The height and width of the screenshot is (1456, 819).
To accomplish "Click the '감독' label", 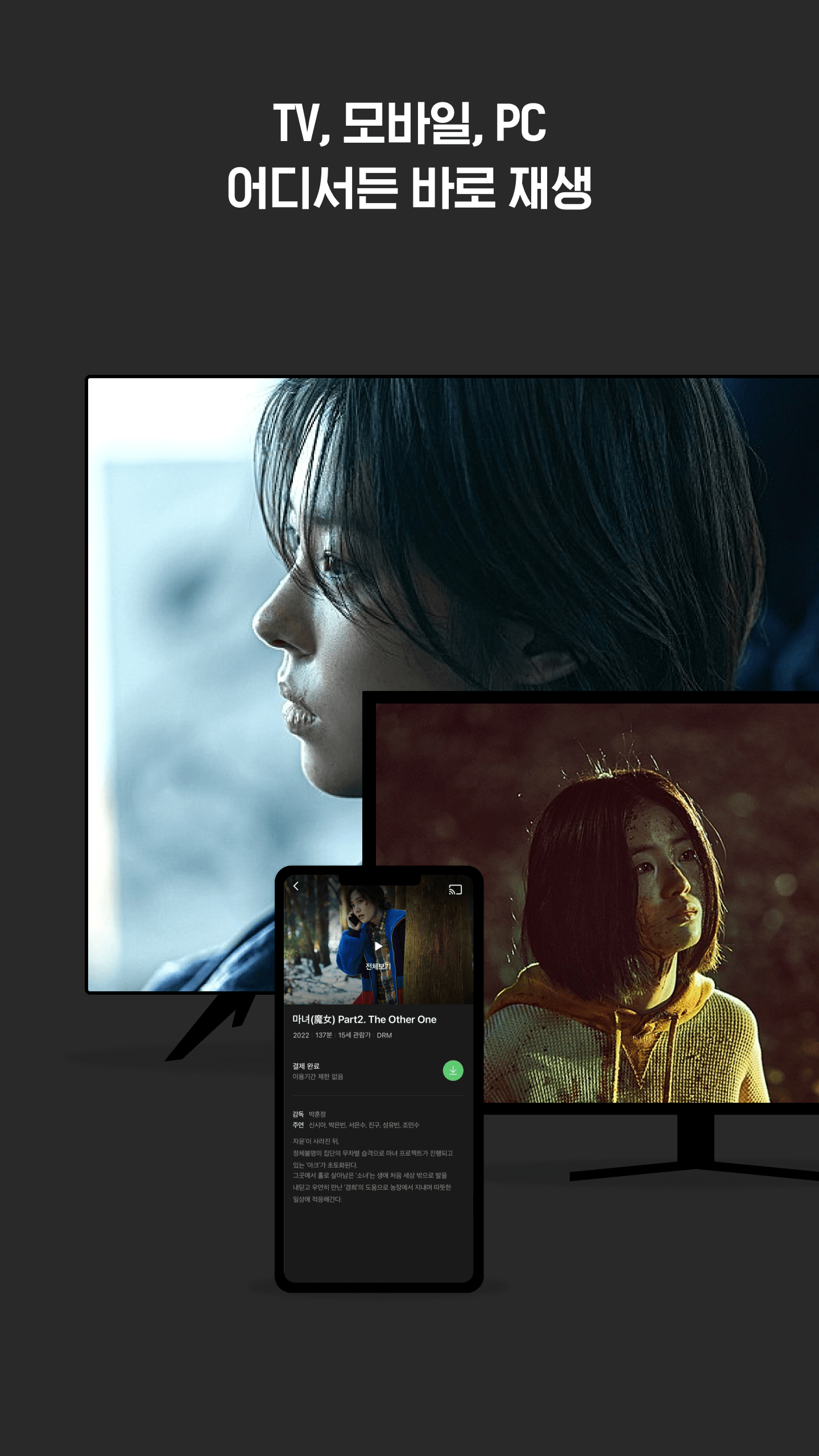I will [298, 1114].
